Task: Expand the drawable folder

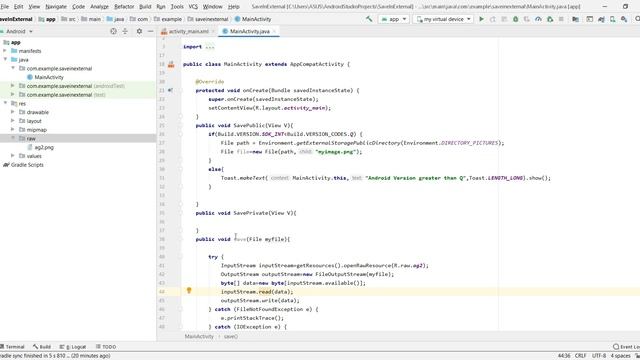Action: (13, 112)
